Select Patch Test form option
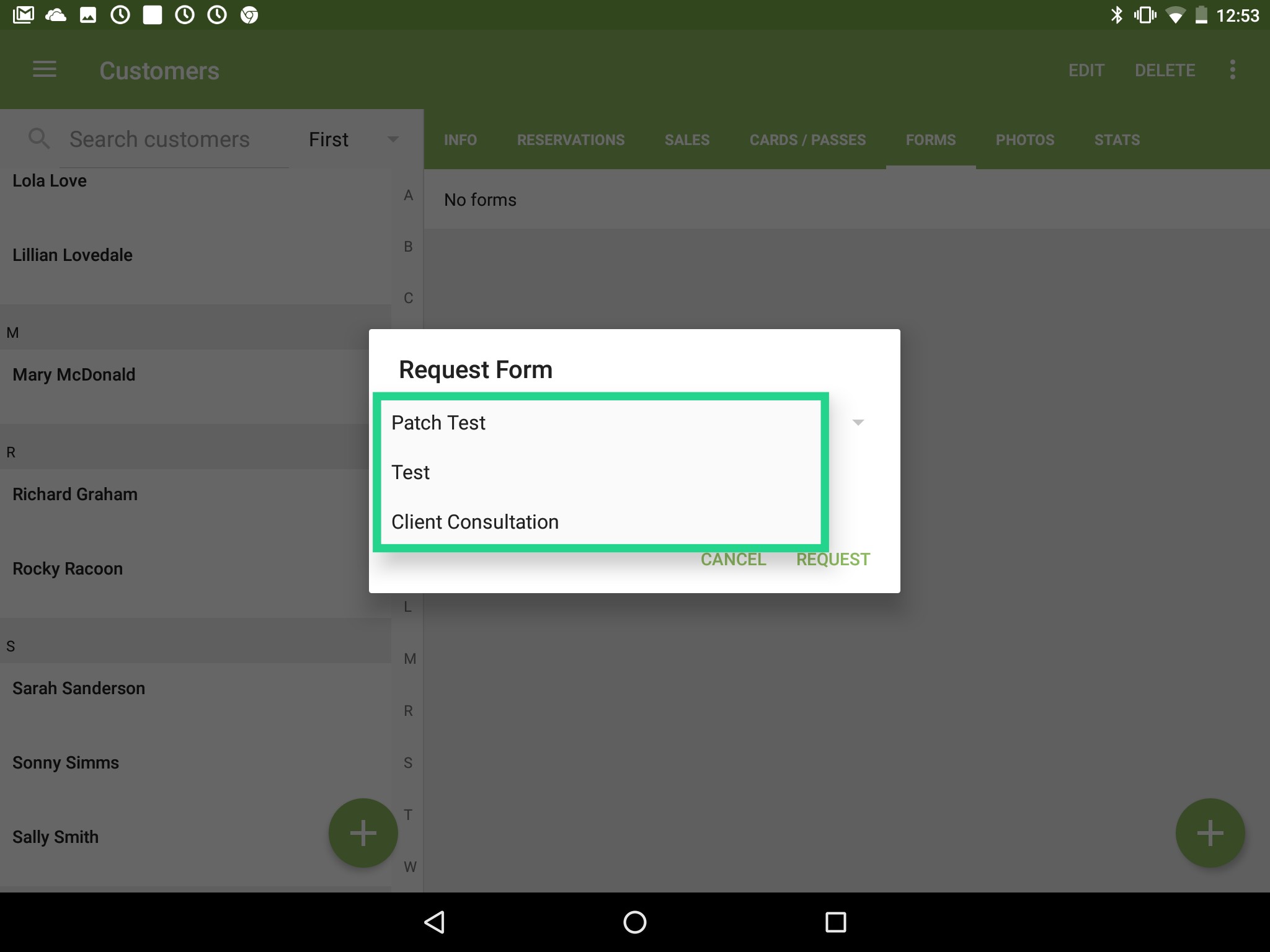 (x=601, y=423)
